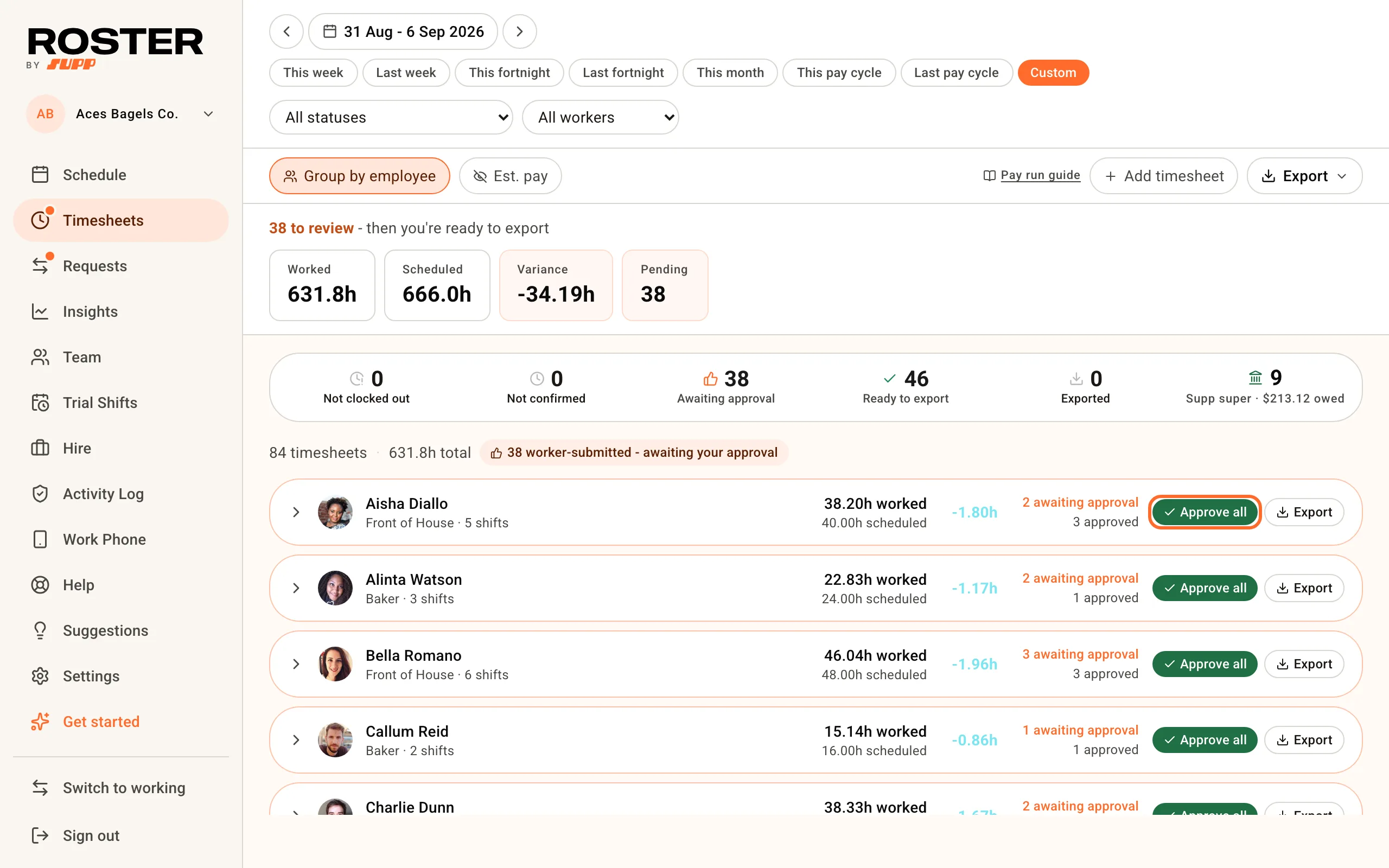The height and width of the screenshot is (868, 1389).
Task: Export Callum Reid's timesheets
Action: point(1304,740)
